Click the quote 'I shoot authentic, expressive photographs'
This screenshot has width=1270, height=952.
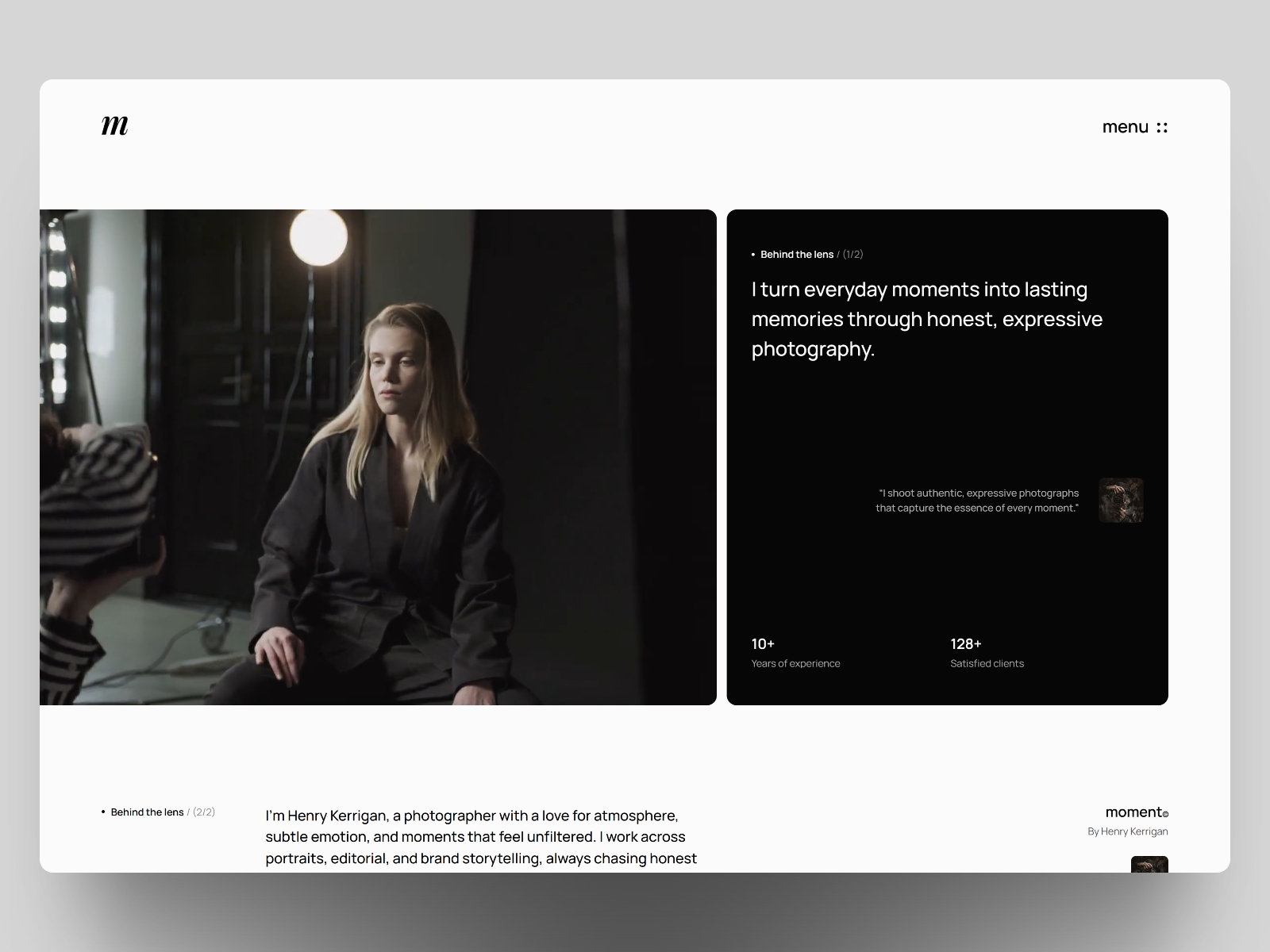(979, 493)
